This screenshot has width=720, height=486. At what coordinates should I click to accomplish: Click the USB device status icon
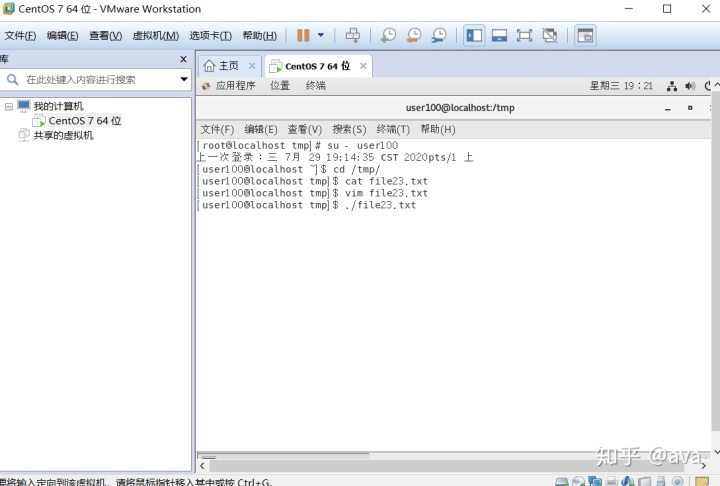click(x=661, y=481)
